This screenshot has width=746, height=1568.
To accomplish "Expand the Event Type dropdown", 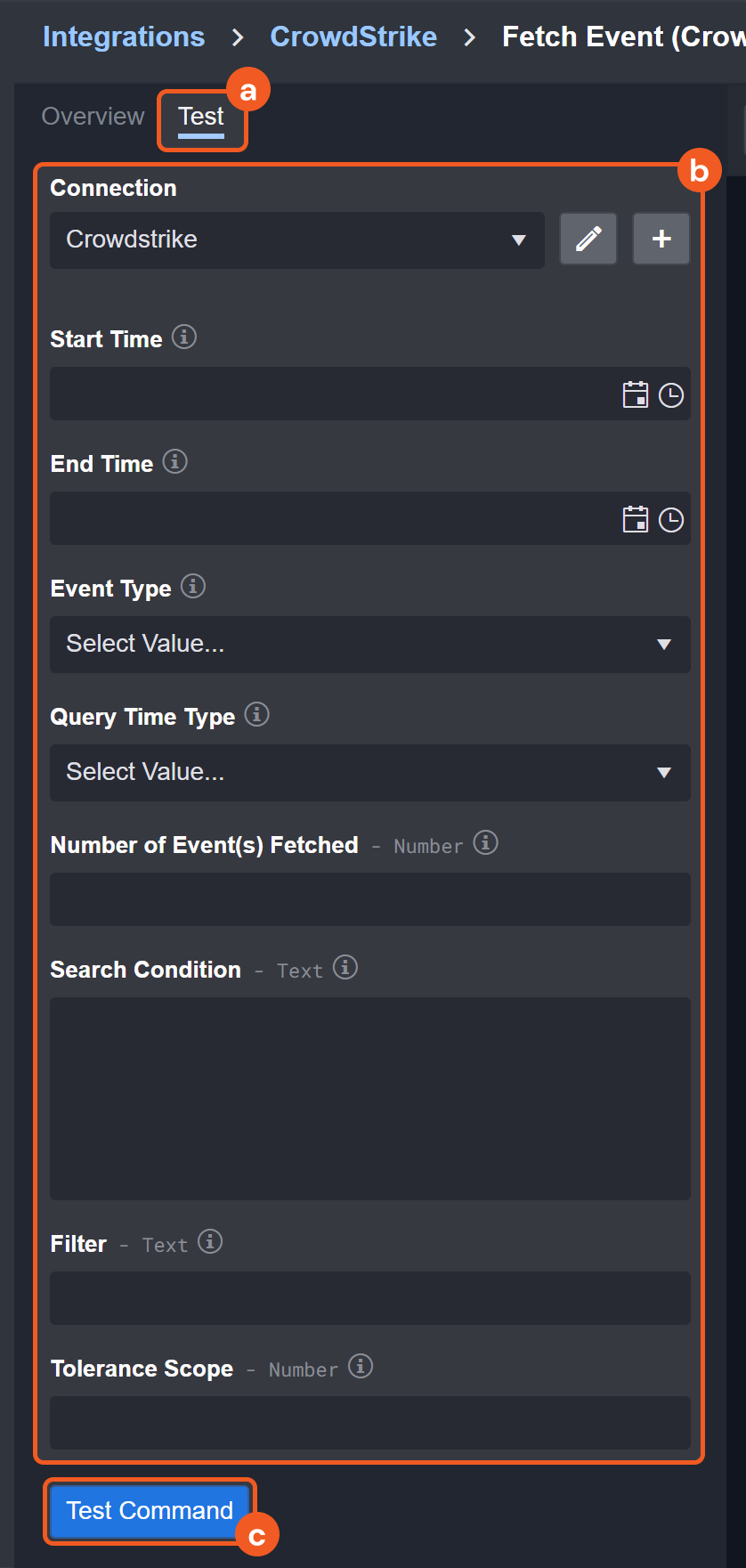I will [369, 644].
